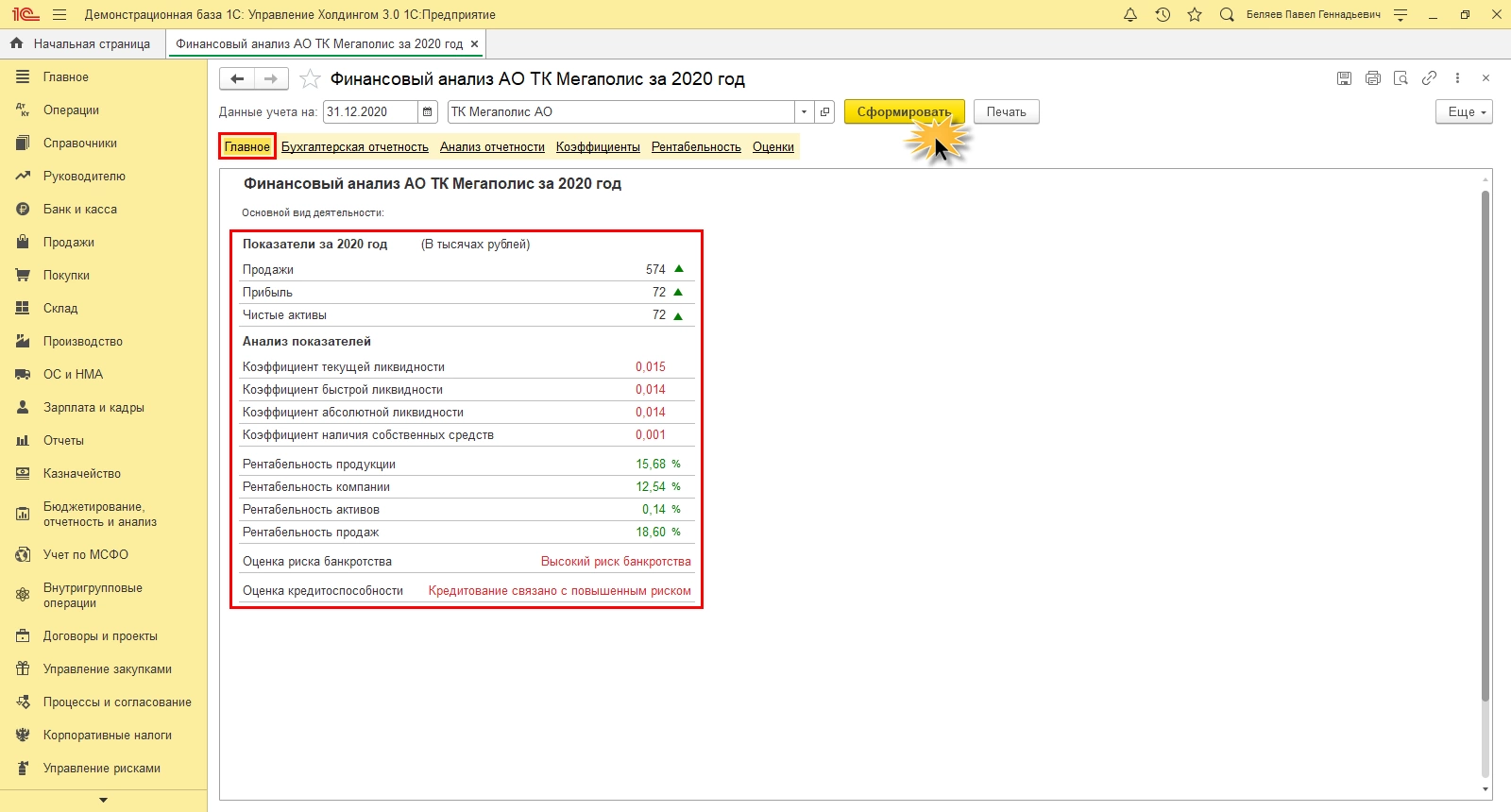
Task: Click user name Беляев Павел Геннадьевич
Action: [1314, 15]
